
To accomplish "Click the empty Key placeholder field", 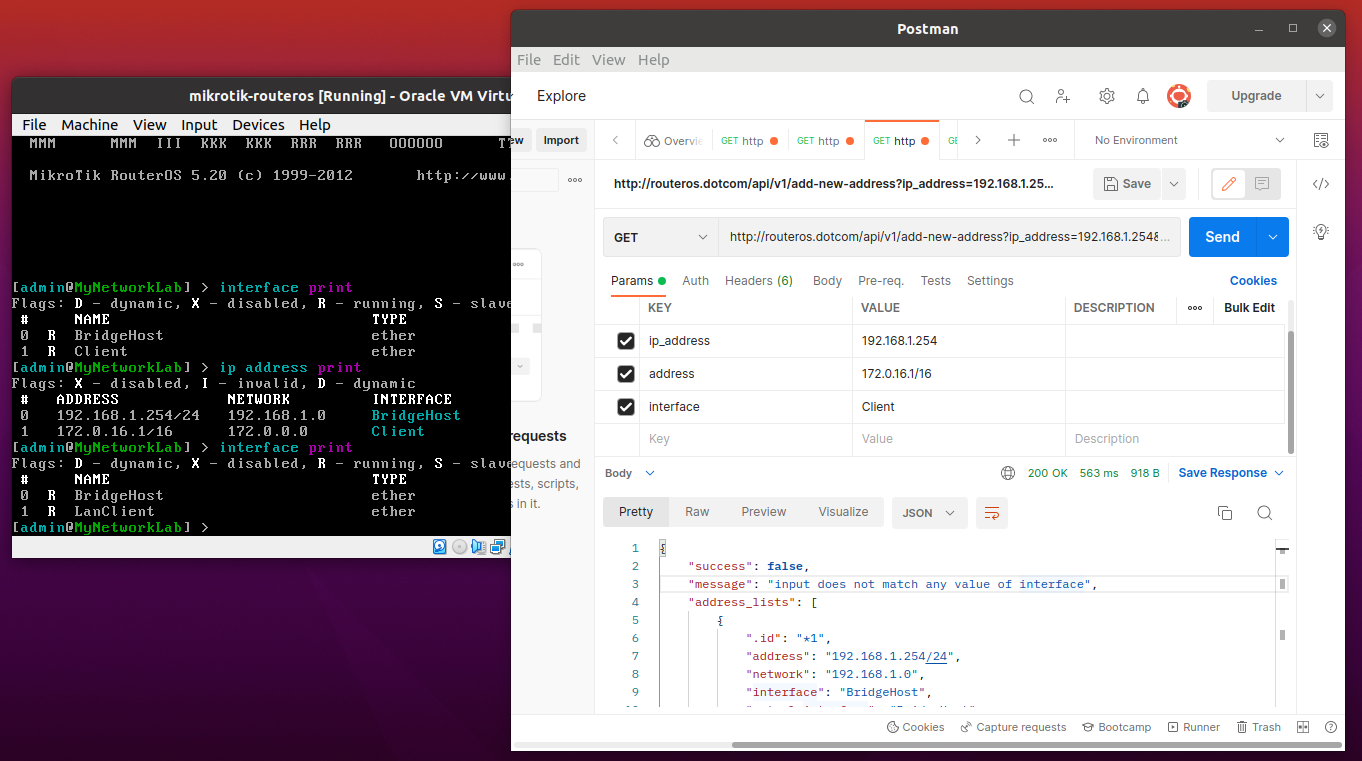I will pos(746,439).
